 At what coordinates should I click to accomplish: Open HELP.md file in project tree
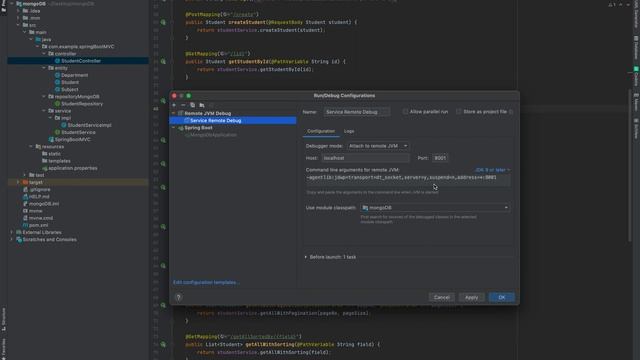pos(39,197)
